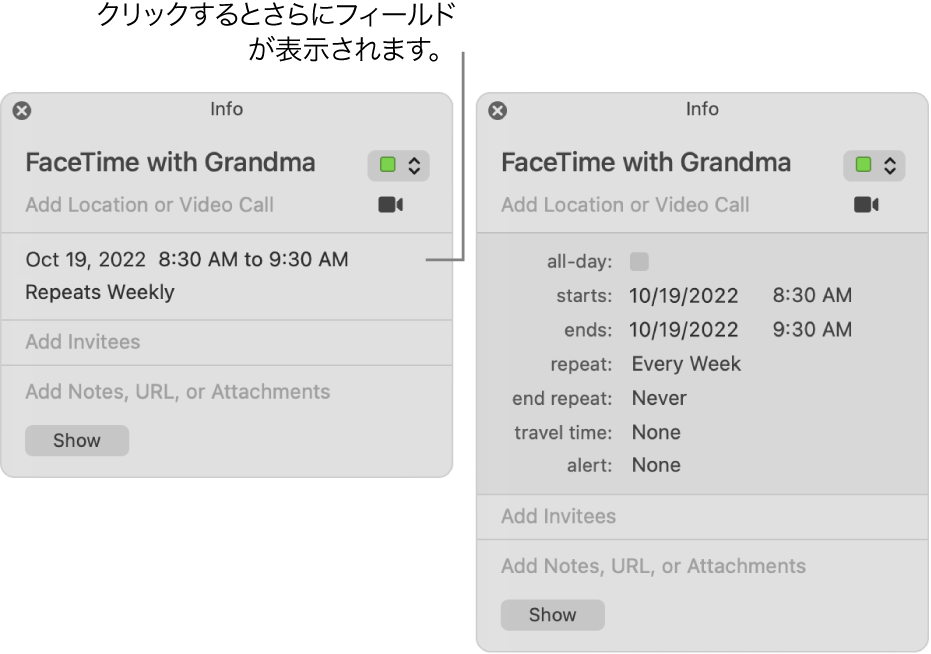Click starts time 8:30 AM

pyautogui.click(x=812, y=295)
